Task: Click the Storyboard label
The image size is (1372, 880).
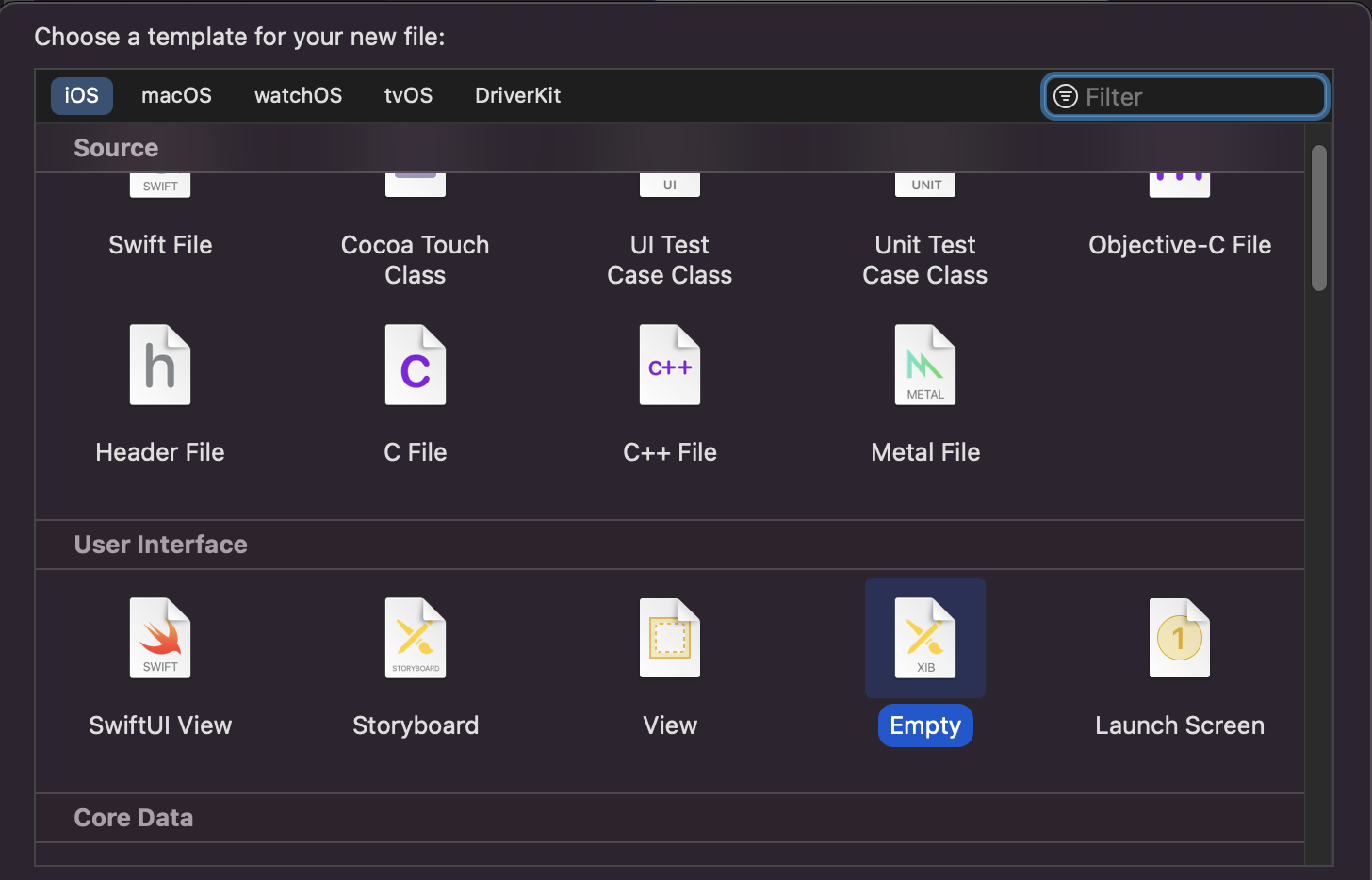Action: coord(416,725)
